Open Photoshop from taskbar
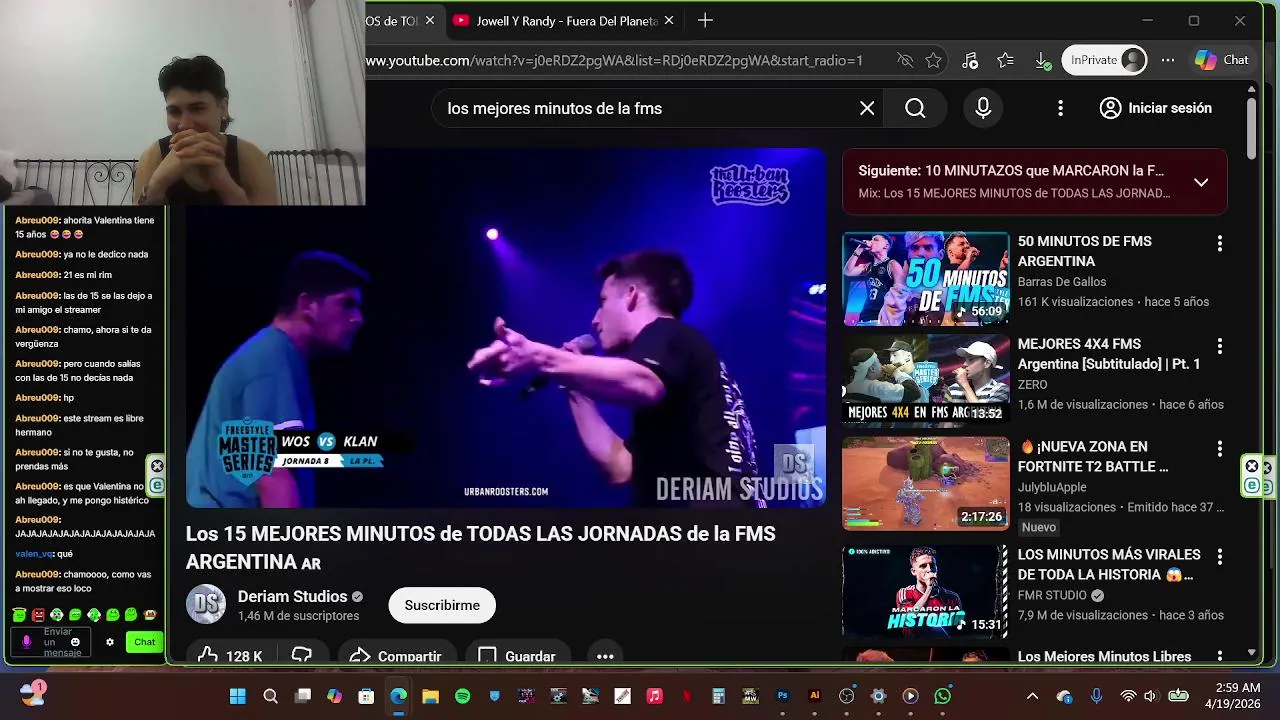 pyautogui.click(x=782, y=696)
